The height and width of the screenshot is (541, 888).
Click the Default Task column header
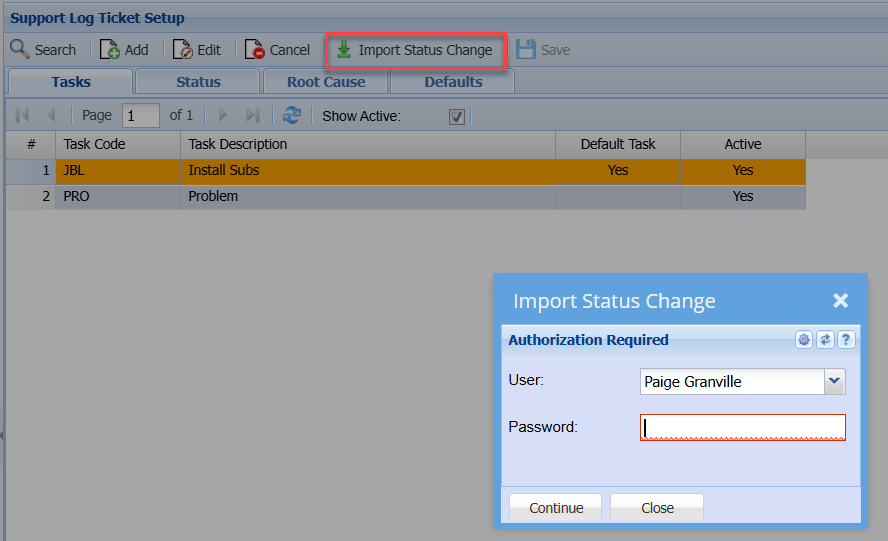[618, 144]
